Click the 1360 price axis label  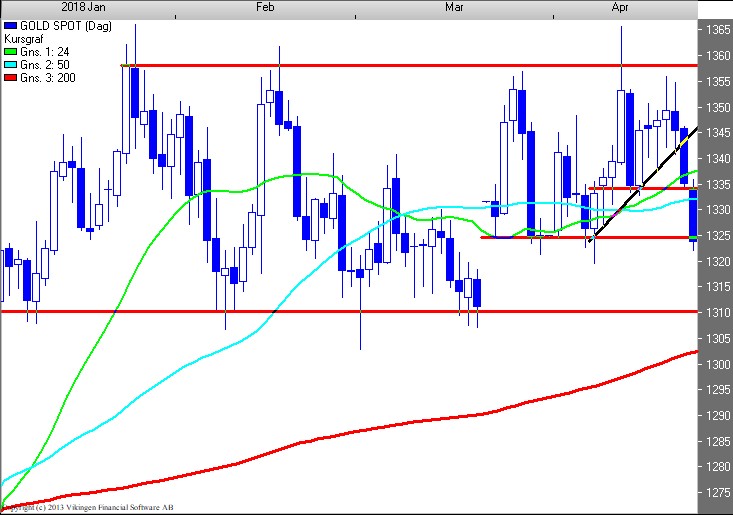[718, 56]
